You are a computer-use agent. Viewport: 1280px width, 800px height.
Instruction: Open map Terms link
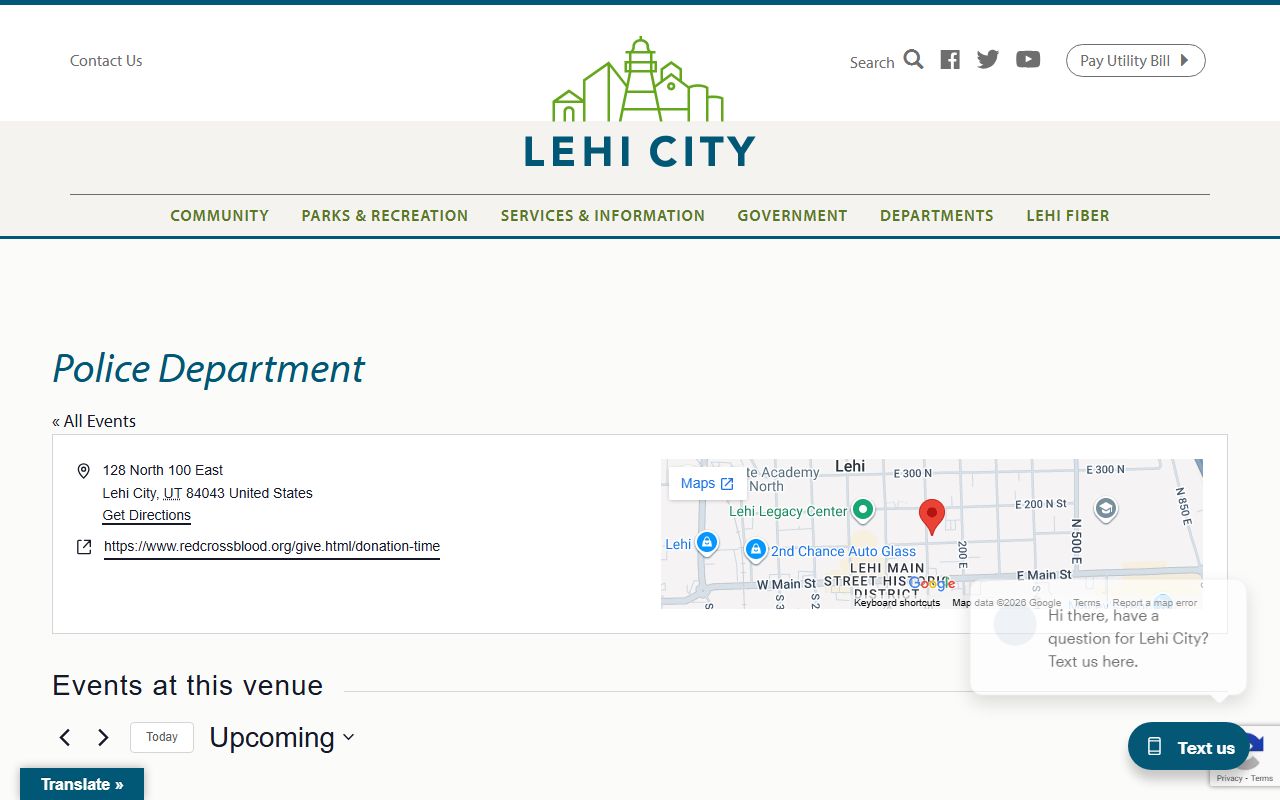(1087, 603)
